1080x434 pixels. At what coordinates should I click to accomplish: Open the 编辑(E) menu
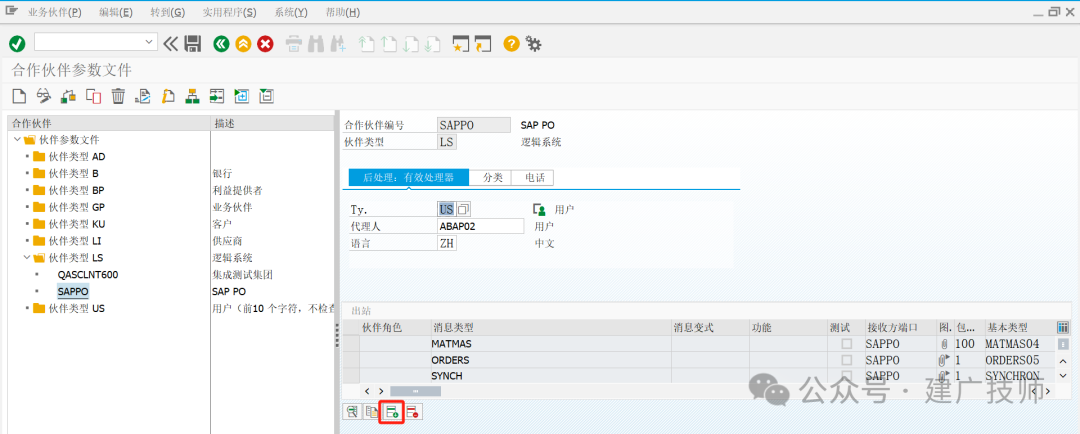pos(116,12)
